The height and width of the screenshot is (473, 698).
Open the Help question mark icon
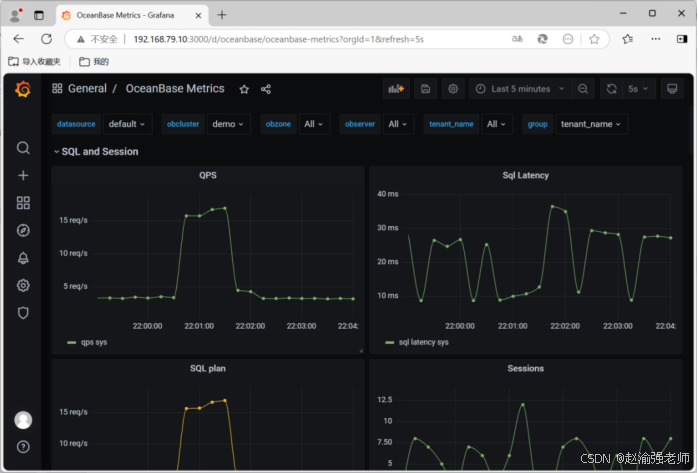pyautogui.click(x=23, y=447)
